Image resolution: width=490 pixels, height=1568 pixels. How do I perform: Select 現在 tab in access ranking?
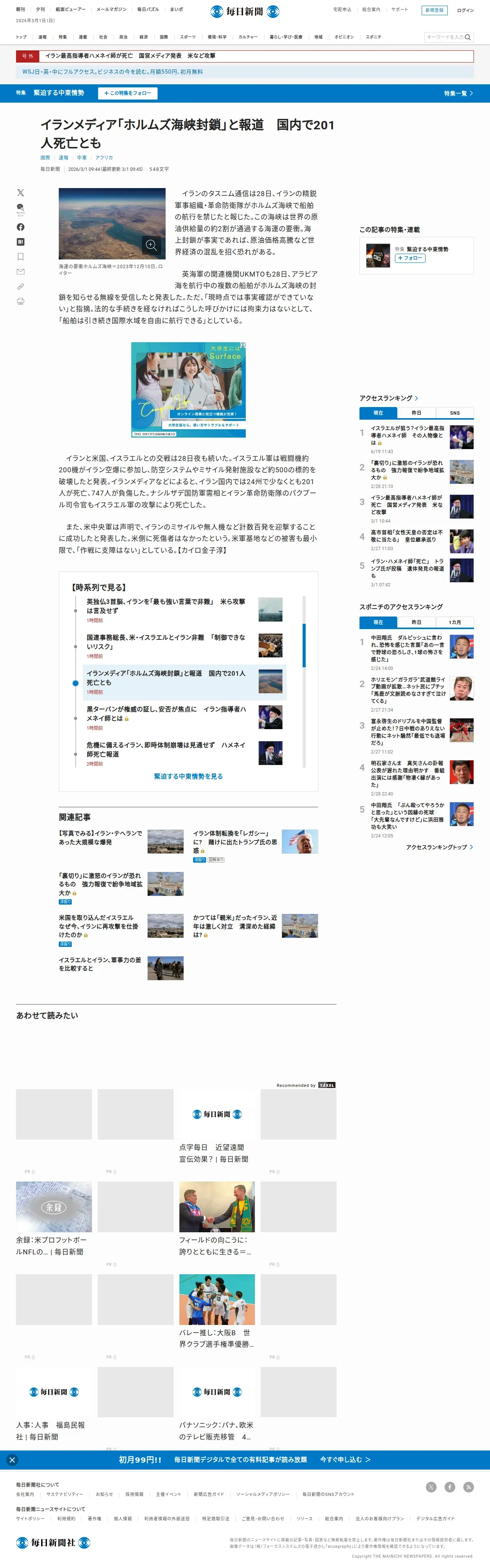coord(378,413)
